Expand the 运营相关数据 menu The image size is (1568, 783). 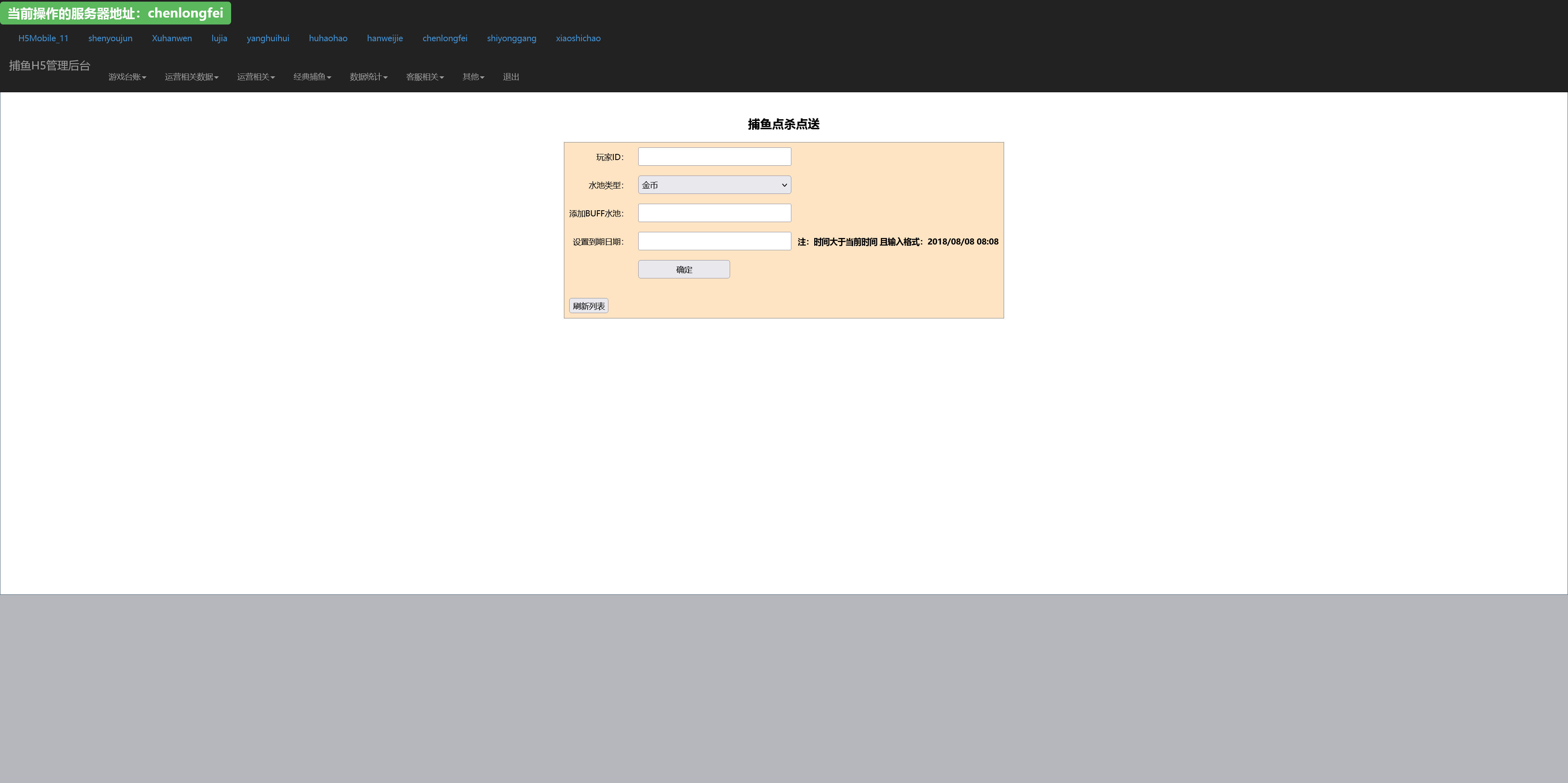click(x=191, y=77)
